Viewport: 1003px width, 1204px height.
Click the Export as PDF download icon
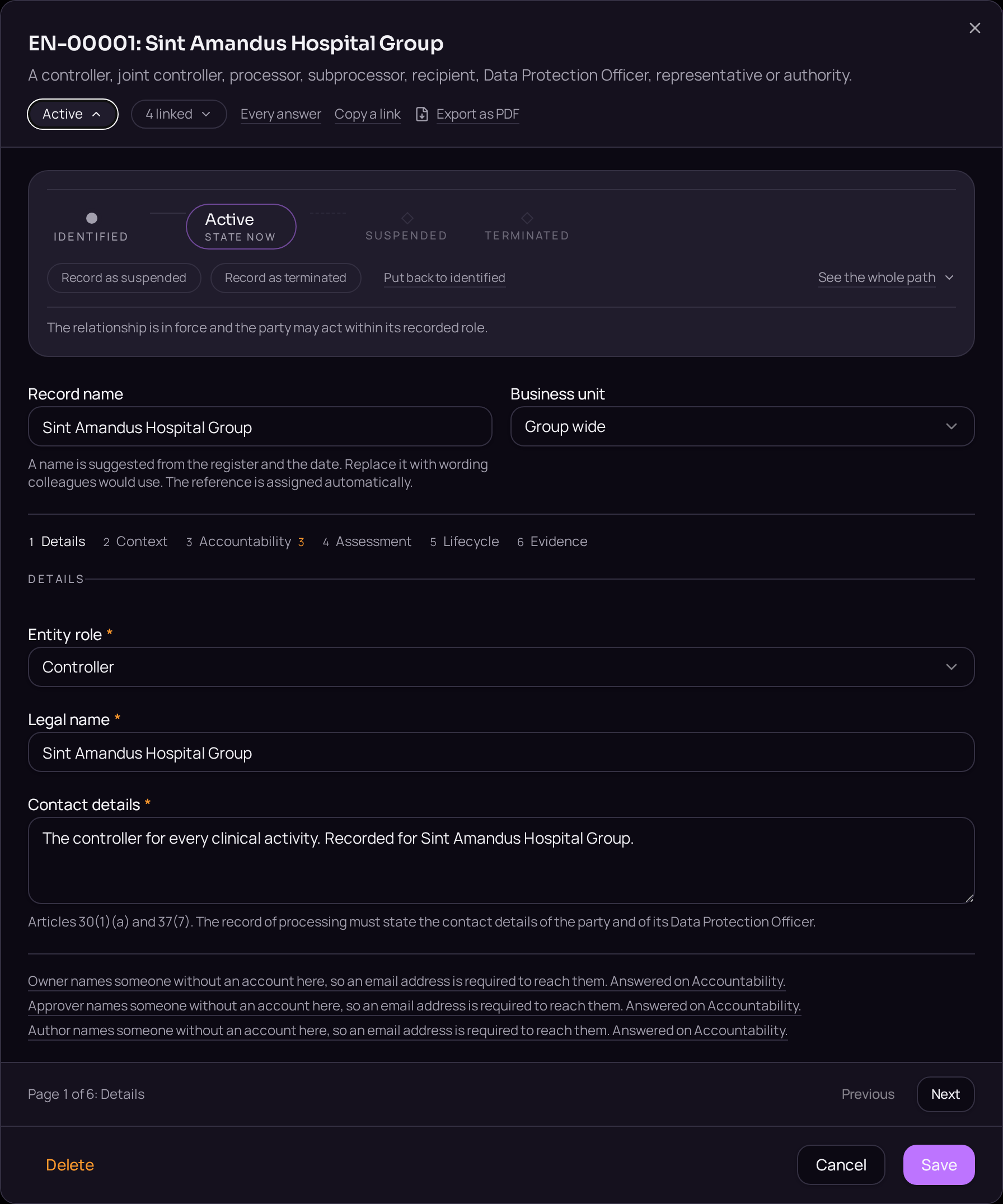pyautogui.click(x=421, y=114)
